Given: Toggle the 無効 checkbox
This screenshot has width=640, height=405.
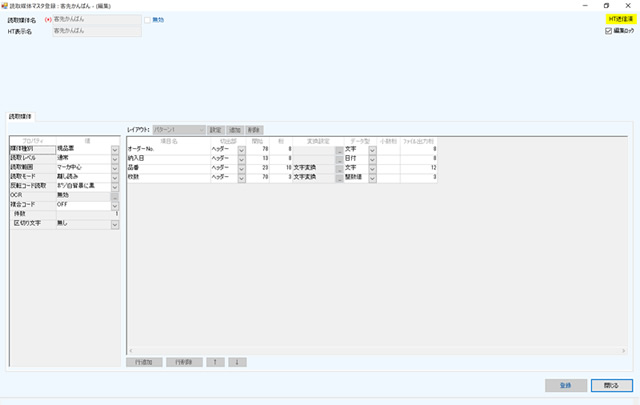Looking at the screenshot, I should (x=146, y=20).
